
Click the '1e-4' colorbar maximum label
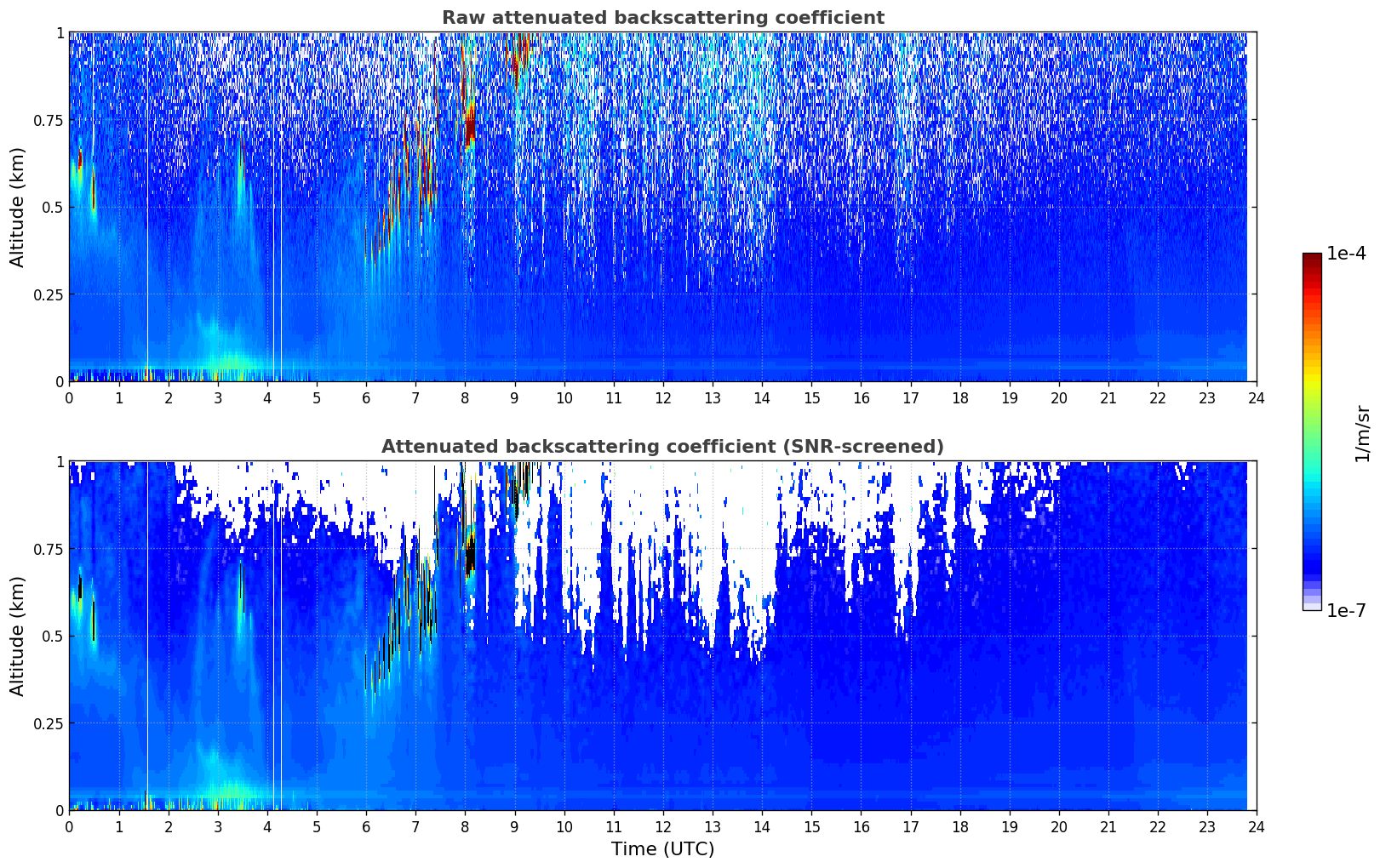click(x=1346, y=254)
